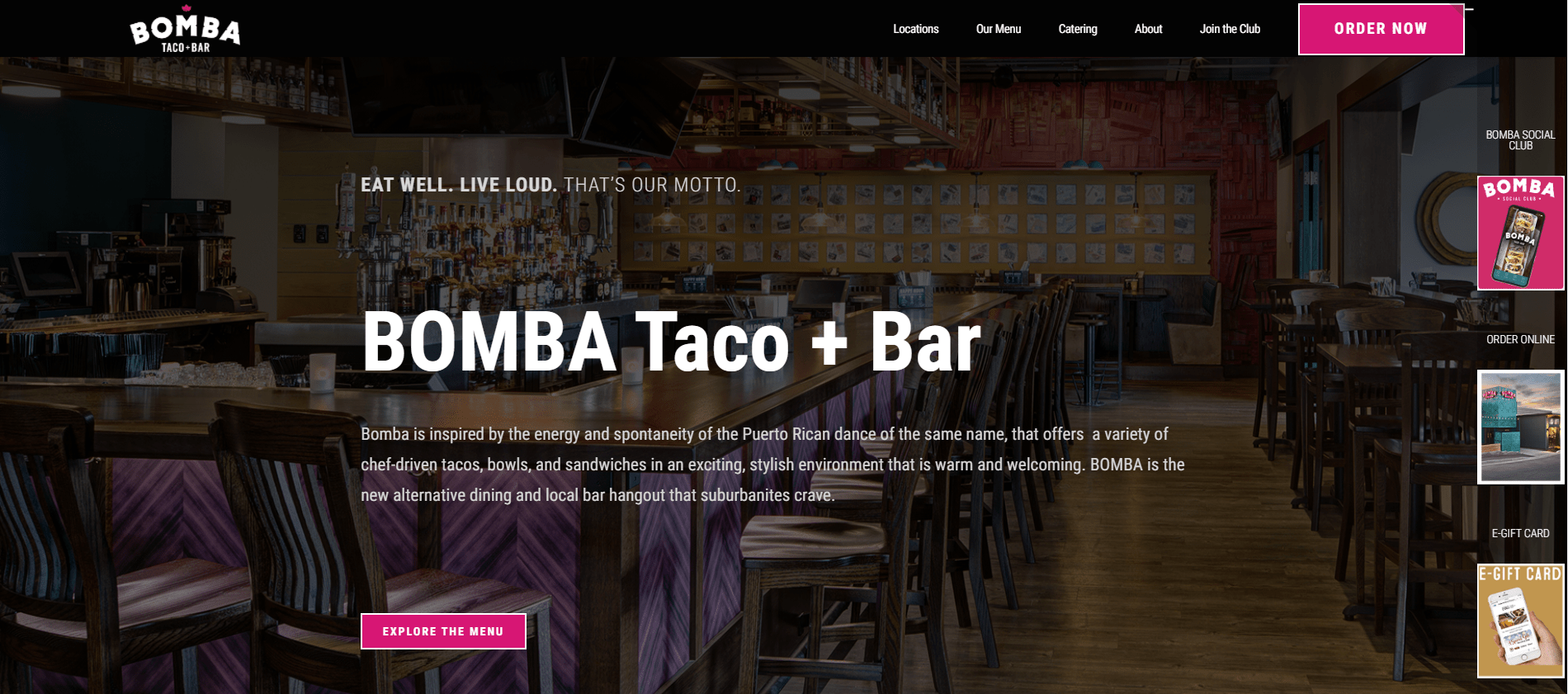Viewport: 1568px width, 694px height.
Task: Click the crown icon above logo
Action: 187,8
